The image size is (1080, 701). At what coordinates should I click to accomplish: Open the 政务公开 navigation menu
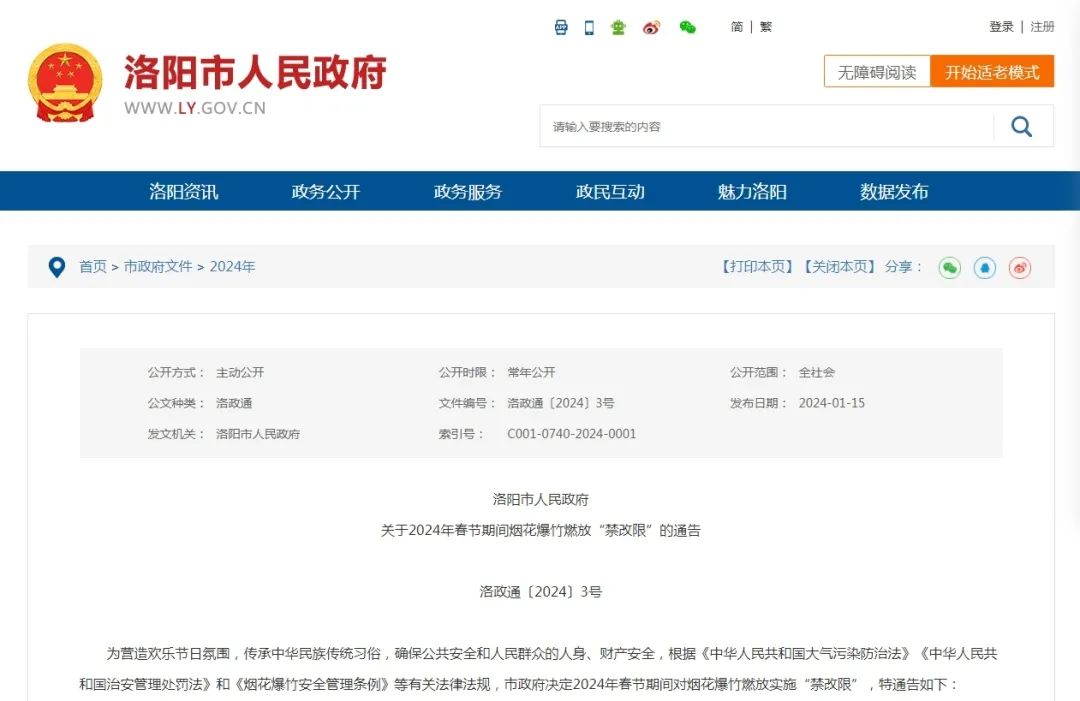tap(325, 191)
